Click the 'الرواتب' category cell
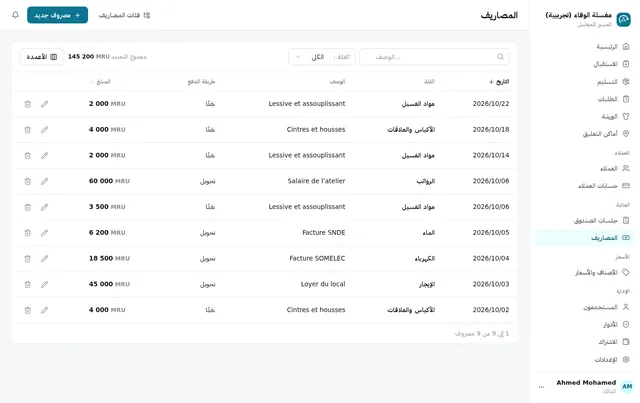 pos(426,181)
